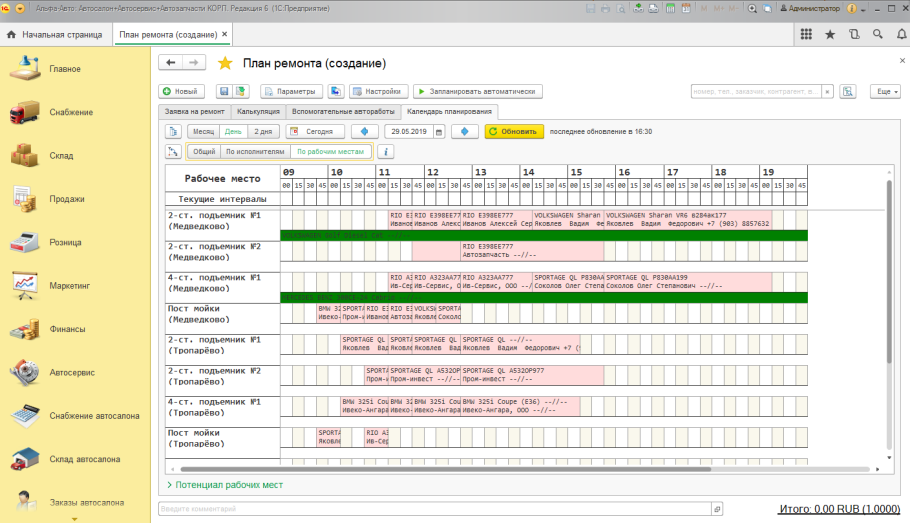Switch to the Калькуляция tab
The height and width of the screenshot is (523, 910).
258,111
